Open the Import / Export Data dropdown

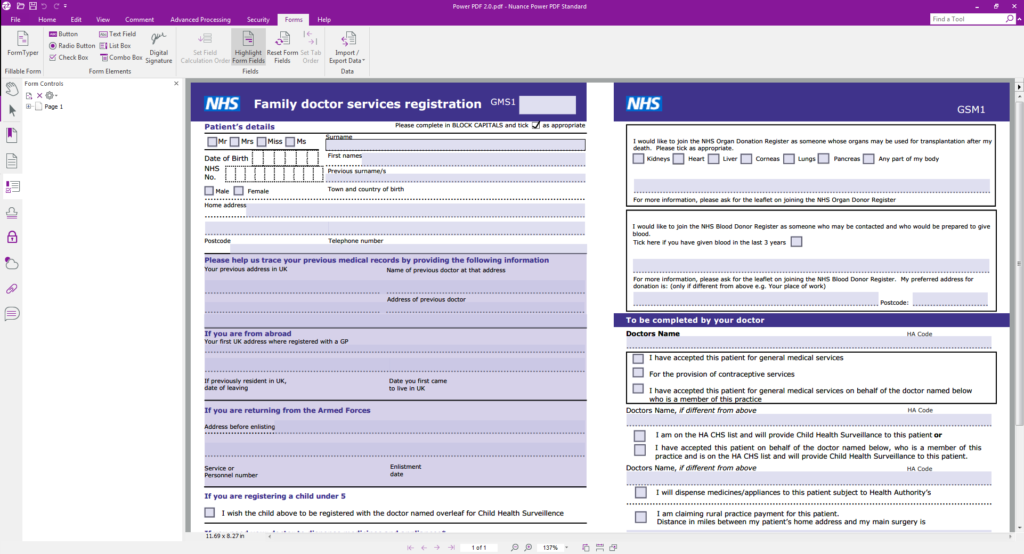(x=347, y=47)
